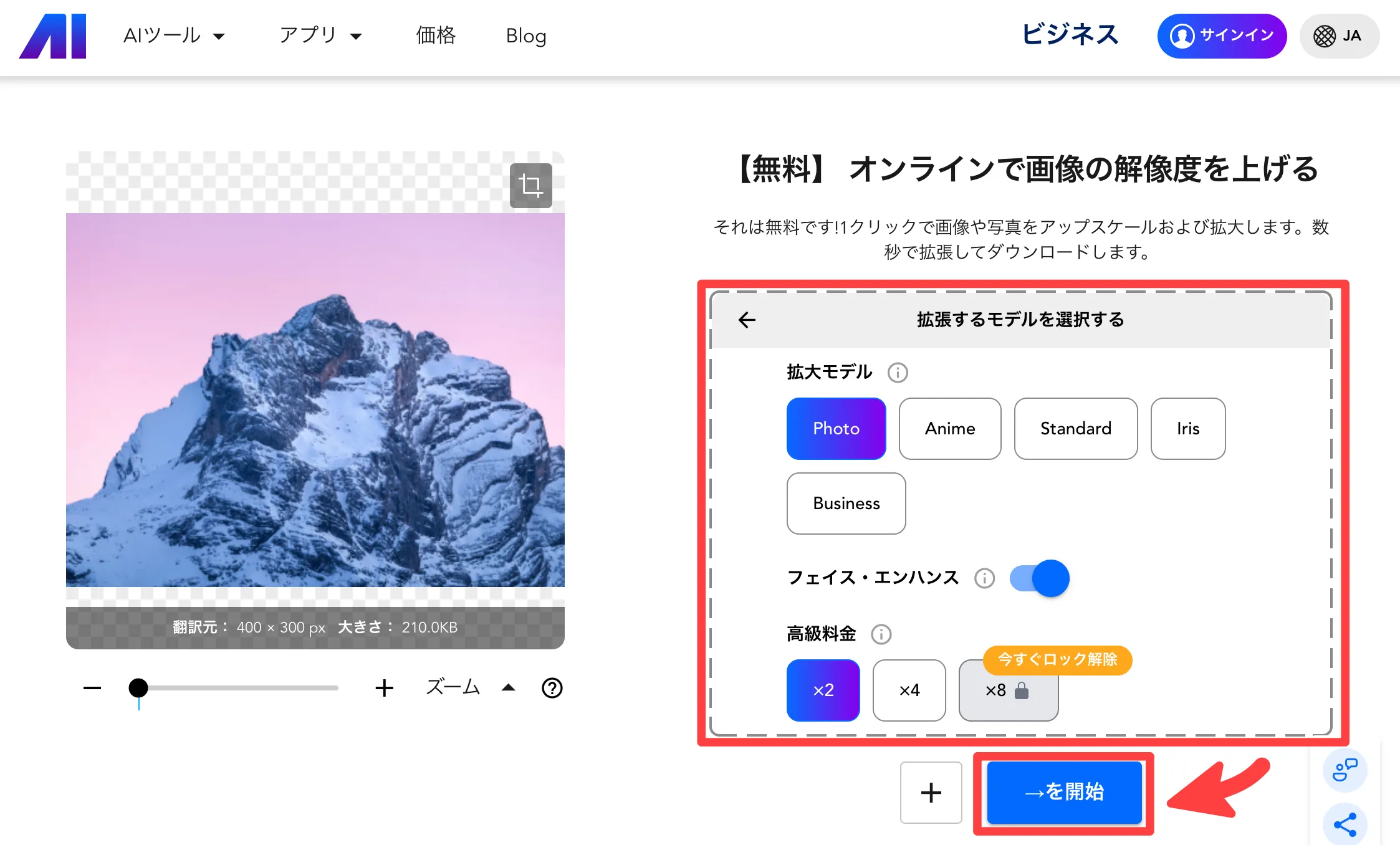Expand the AIツール dropdown menu
The image size is (1400, 845).
coord(173,36)
